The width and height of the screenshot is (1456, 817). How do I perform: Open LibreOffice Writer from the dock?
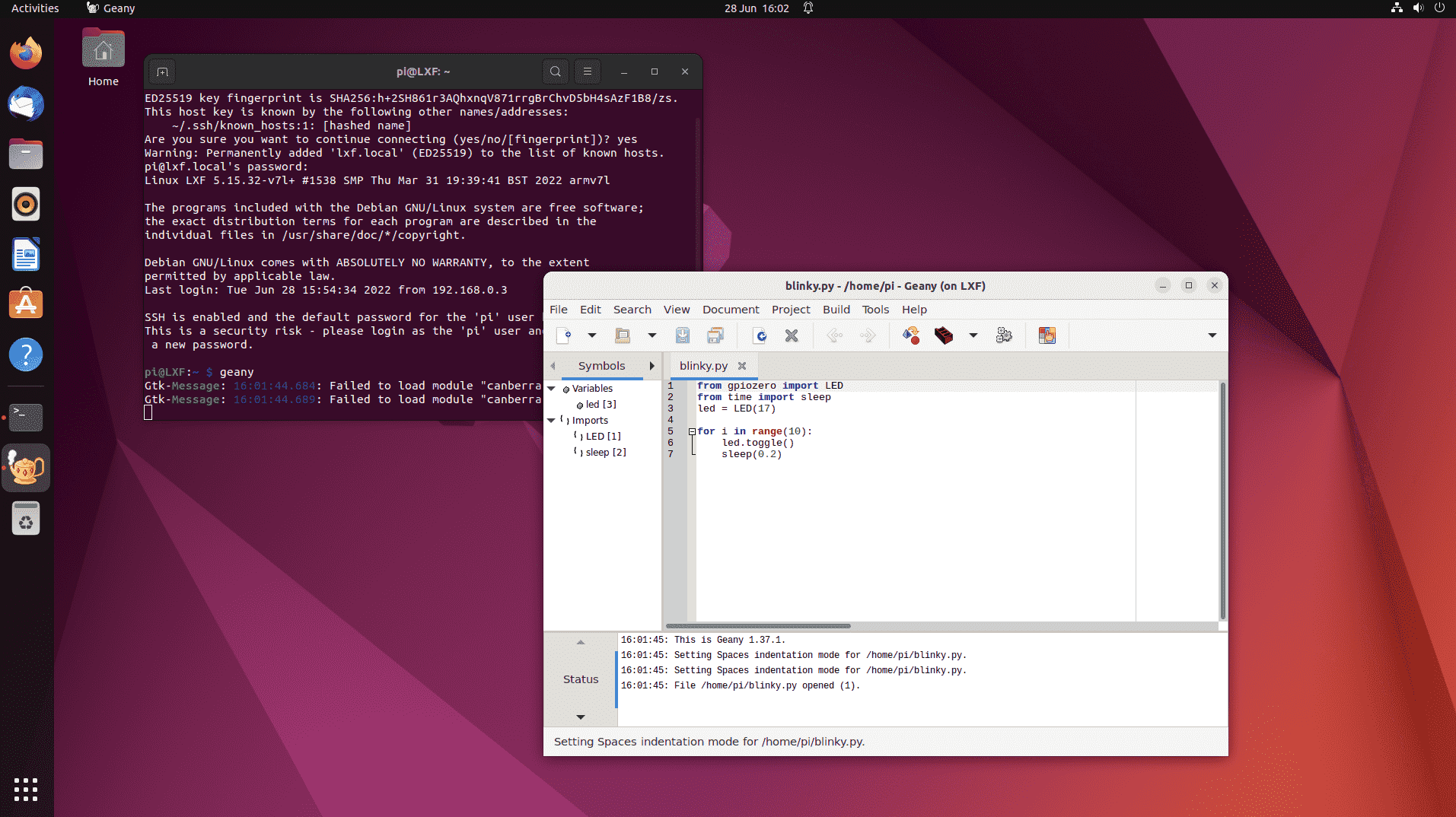click(x=26, y=254)
